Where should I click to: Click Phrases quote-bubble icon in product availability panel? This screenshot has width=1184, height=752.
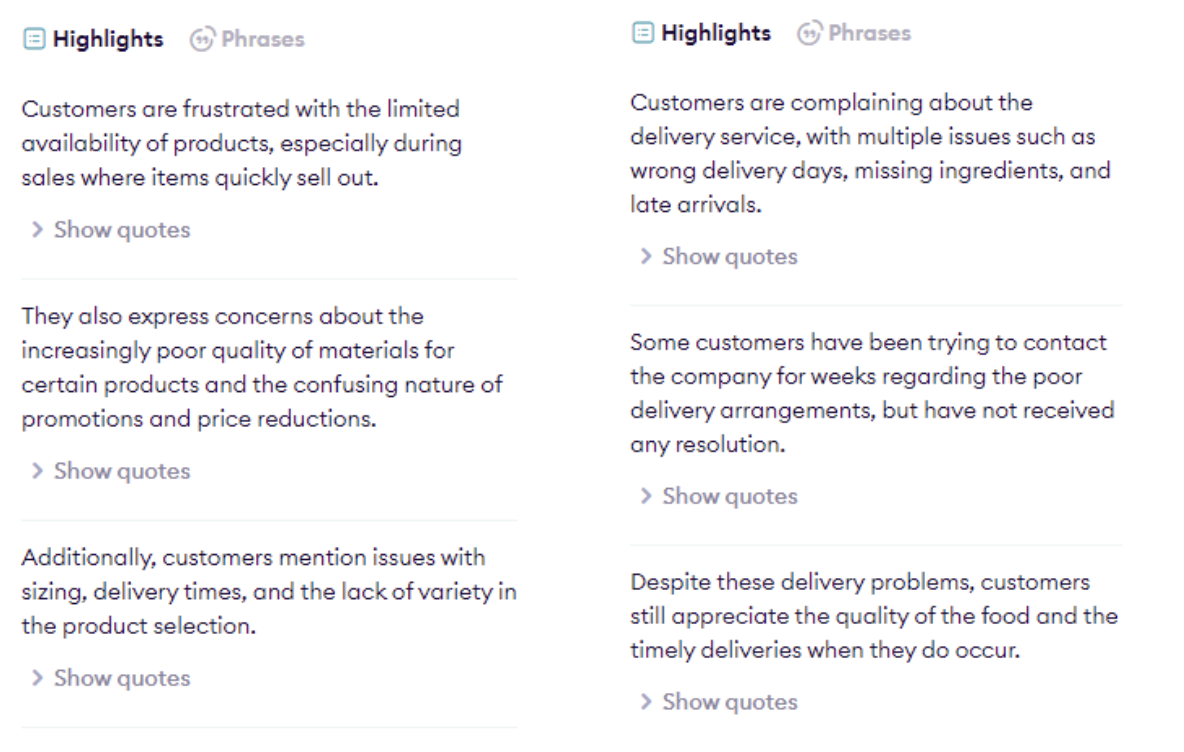pos(202,40)
